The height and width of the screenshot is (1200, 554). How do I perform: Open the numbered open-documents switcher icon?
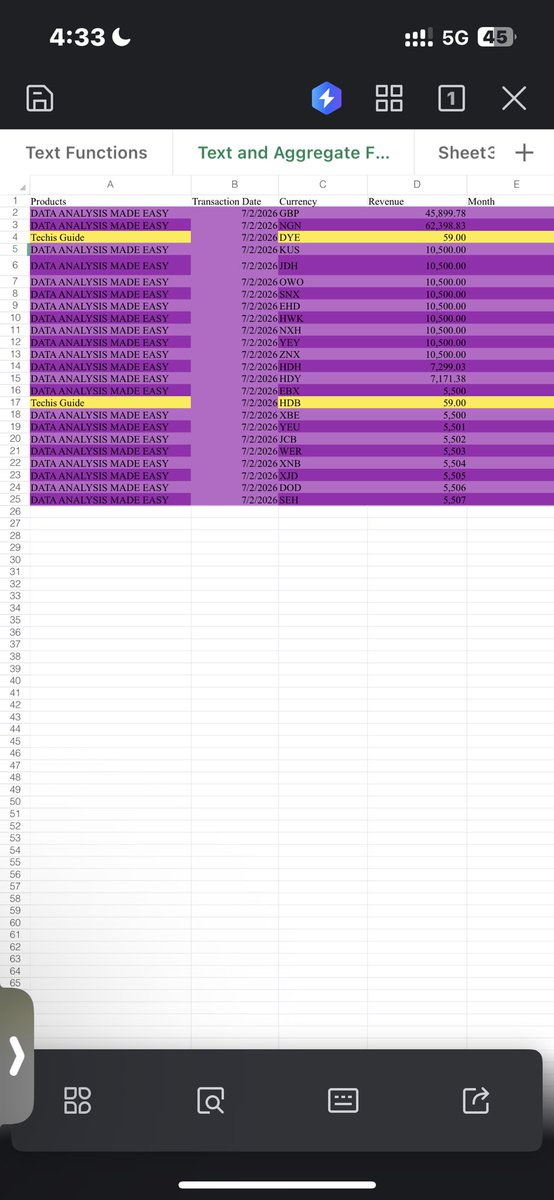[451, 98]
